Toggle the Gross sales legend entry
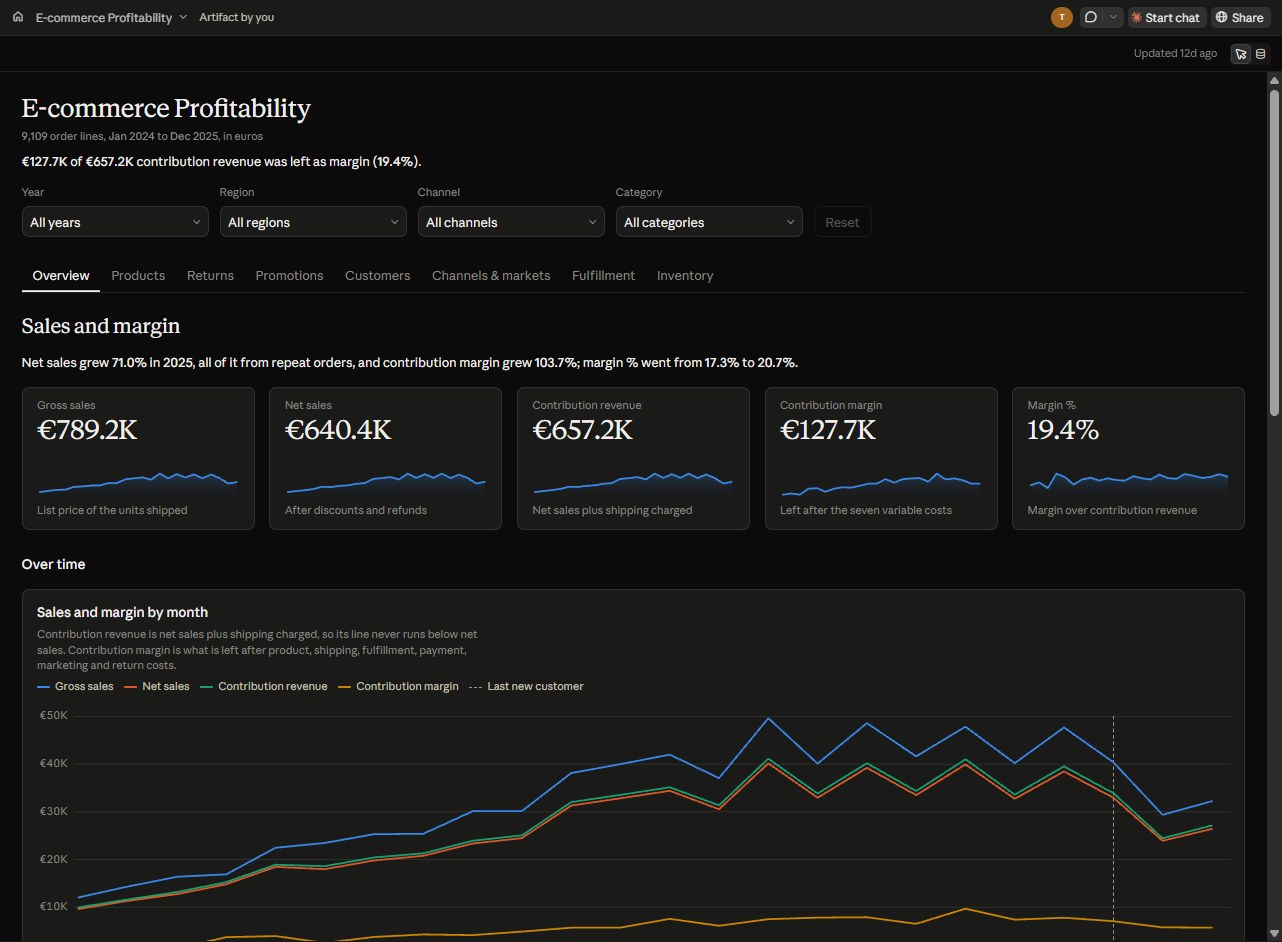 (75, 686)
